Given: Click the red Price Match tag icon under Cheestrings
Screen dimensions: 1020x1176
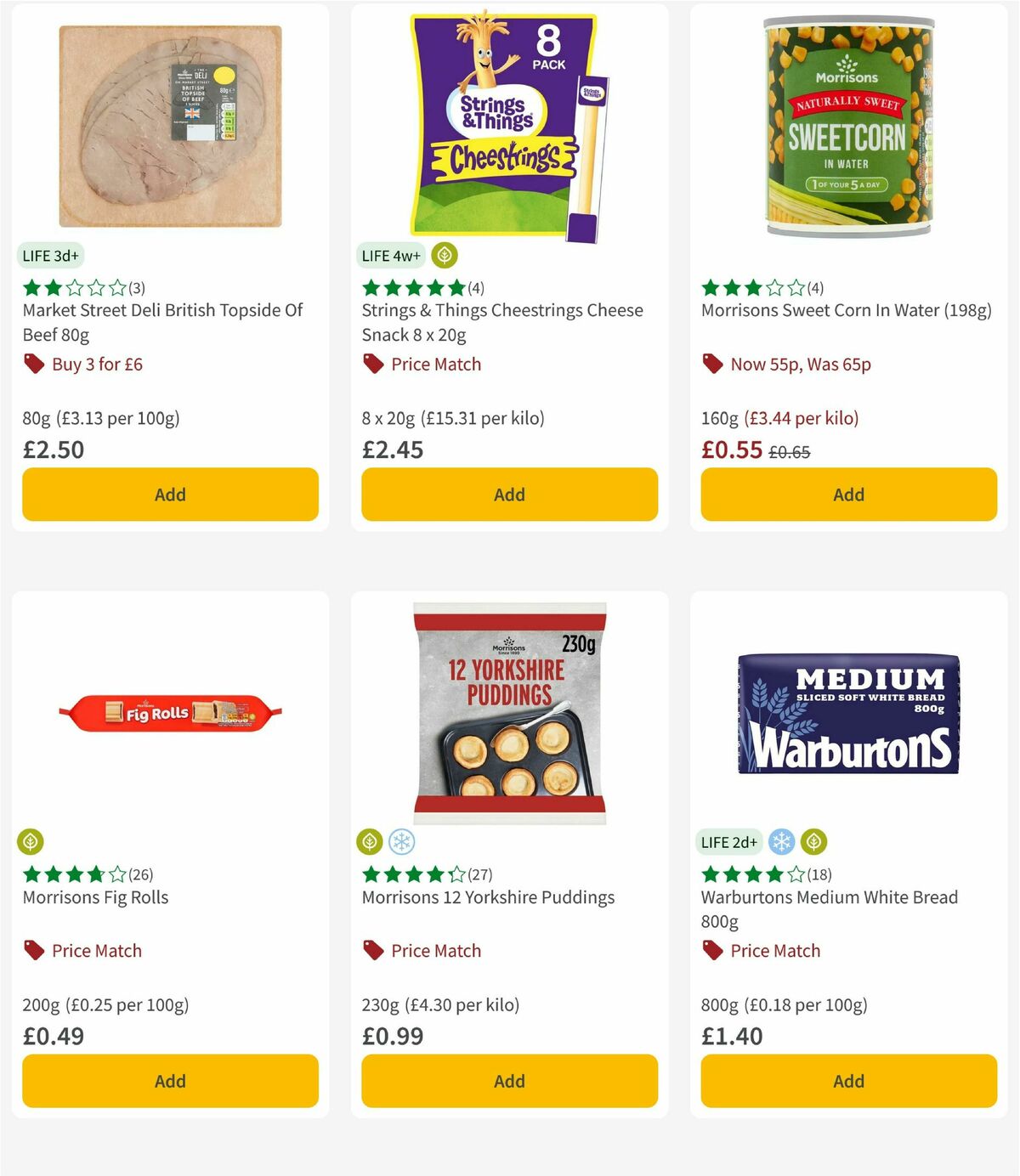Looking at the screenshot, I should tap(372, 364).
